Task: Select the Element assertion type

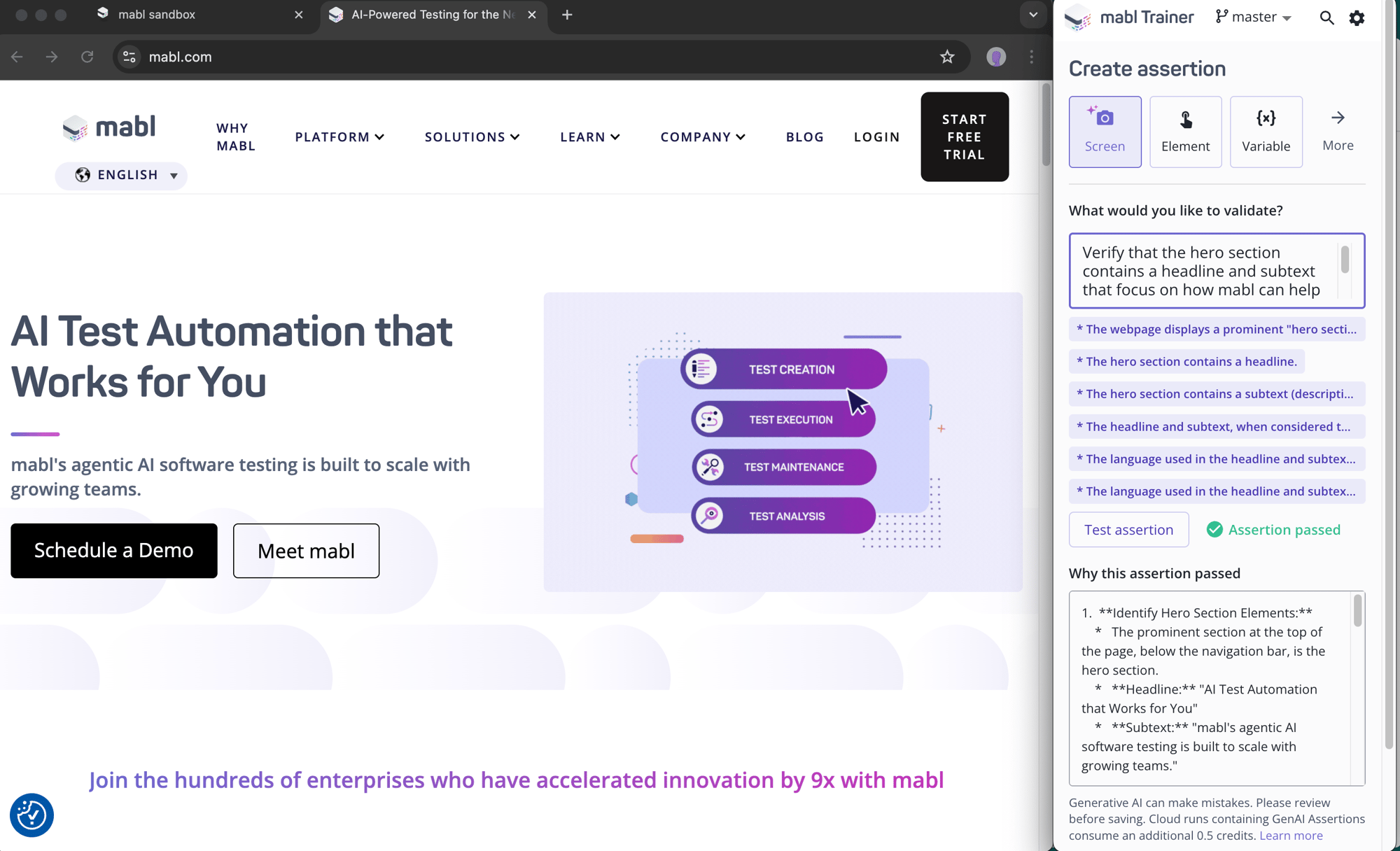Action: click(x=1185, y=132)
